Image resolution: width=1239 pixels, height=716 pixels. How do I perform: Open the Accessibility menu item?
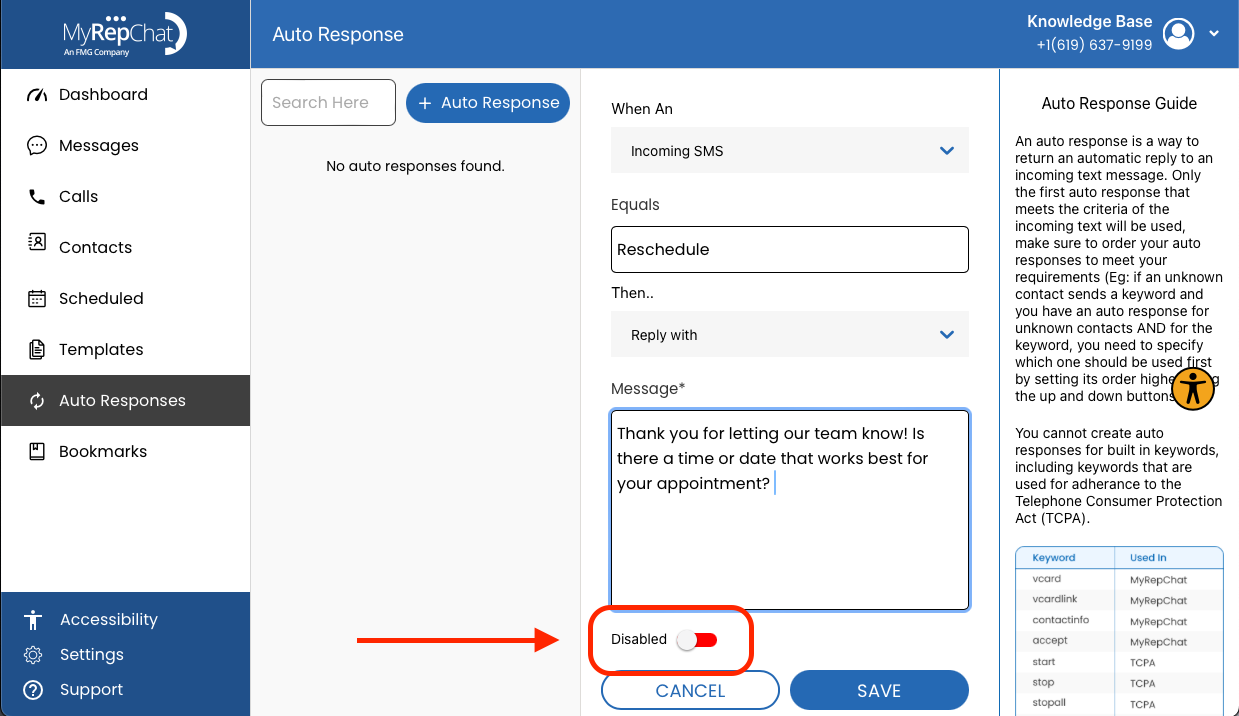point(109,620)
